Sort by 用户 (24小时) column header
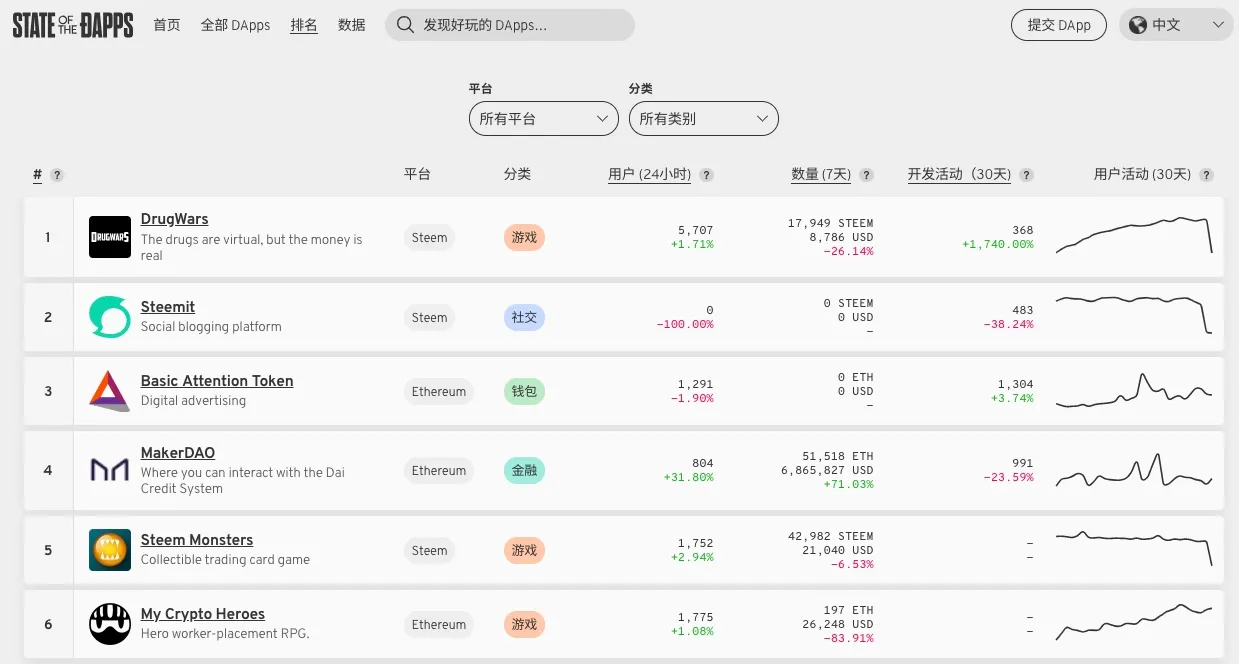 650,174
